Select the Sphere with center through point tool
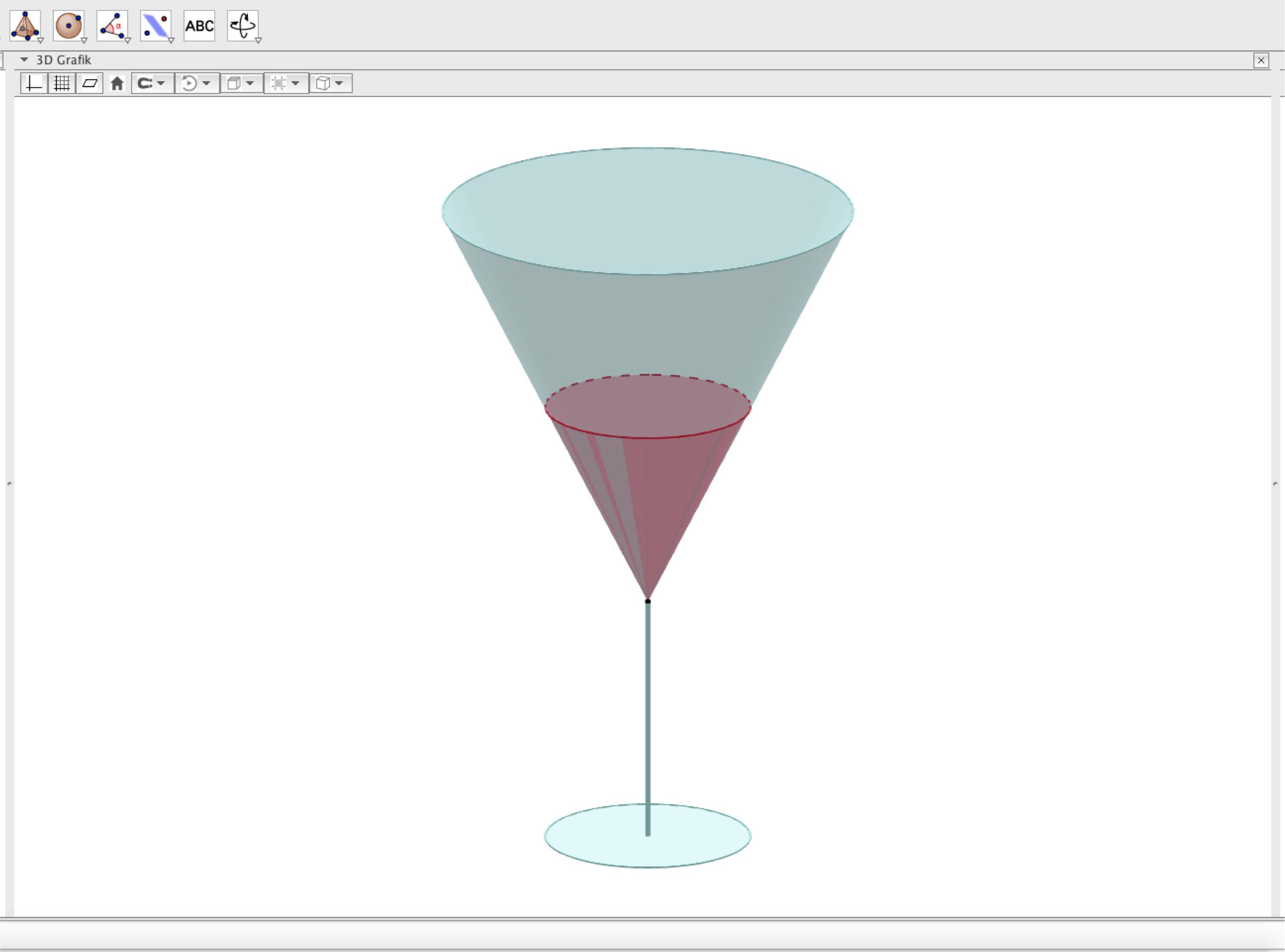Viewport: 1285px width, 952px height. tap(68, 25)
